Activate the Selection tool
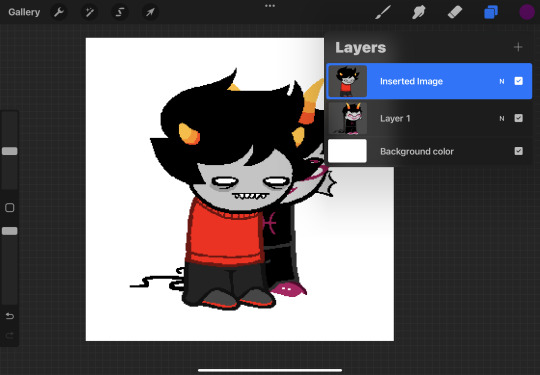 point(120,13)
